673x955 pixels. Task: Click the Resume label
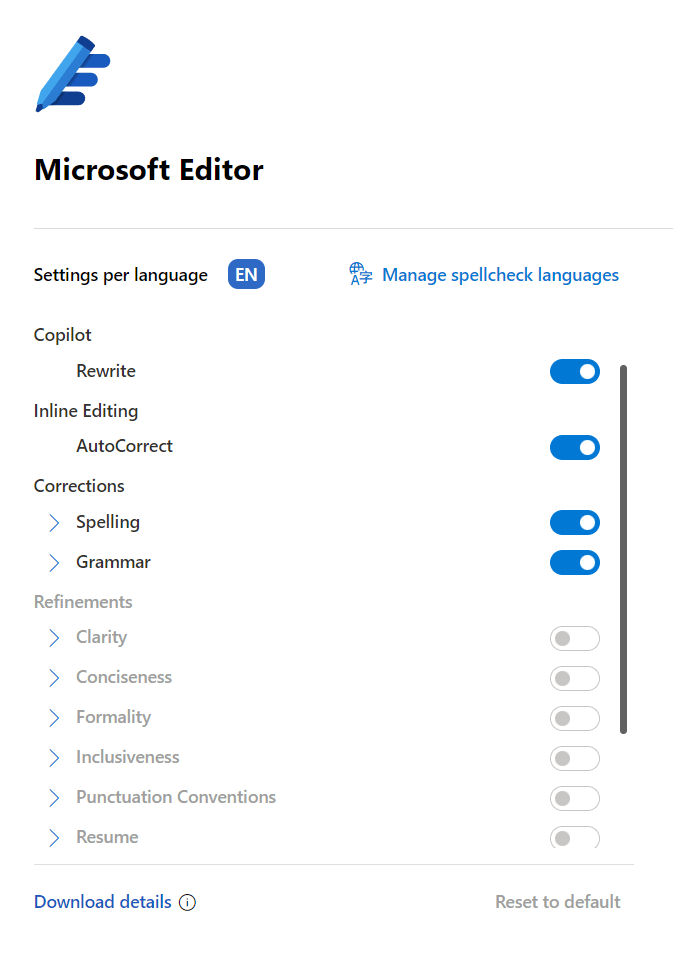[x=107, y=837]
